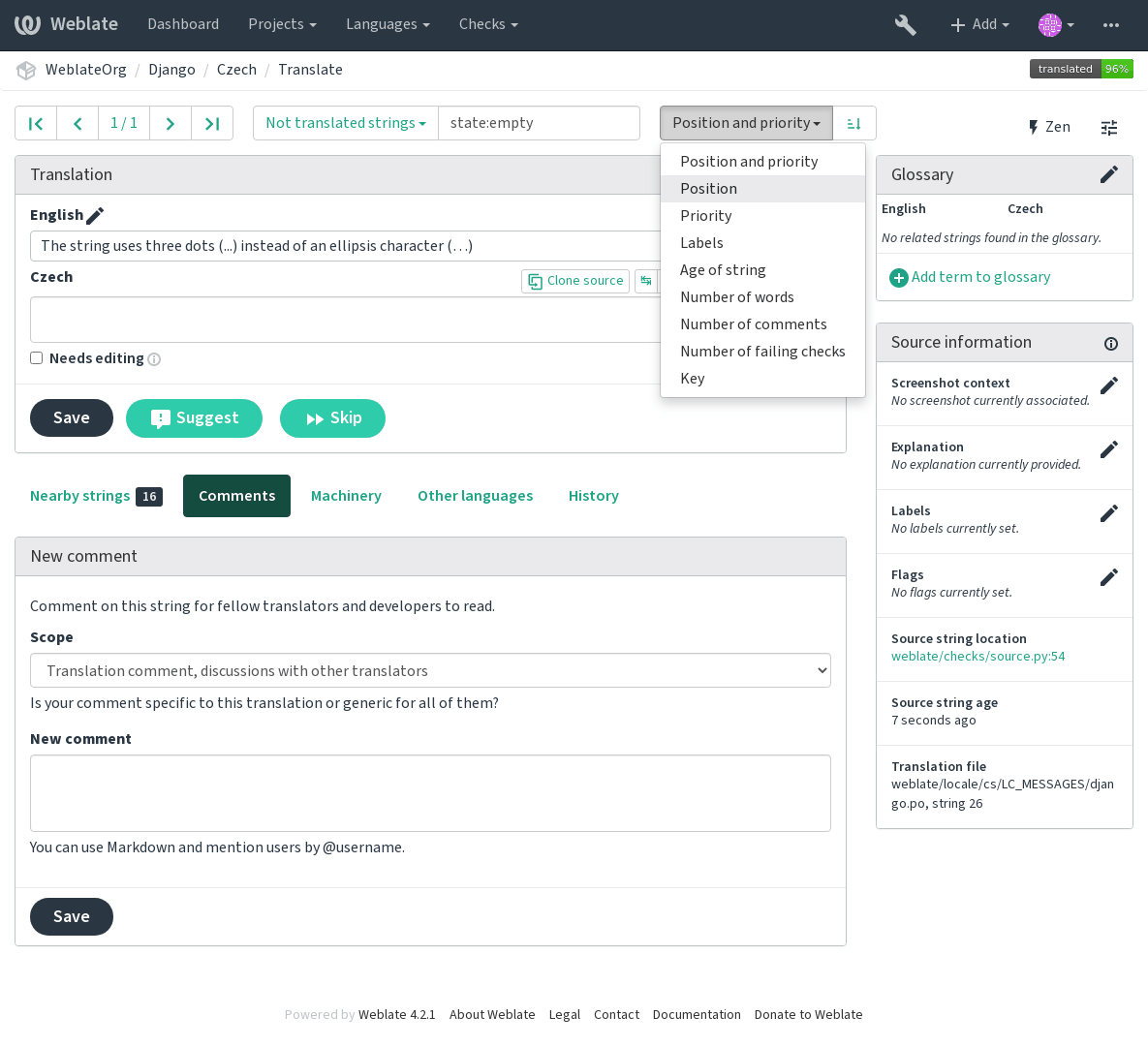
Task: Edit the English source string pencil
Action: tap(95, 215)
